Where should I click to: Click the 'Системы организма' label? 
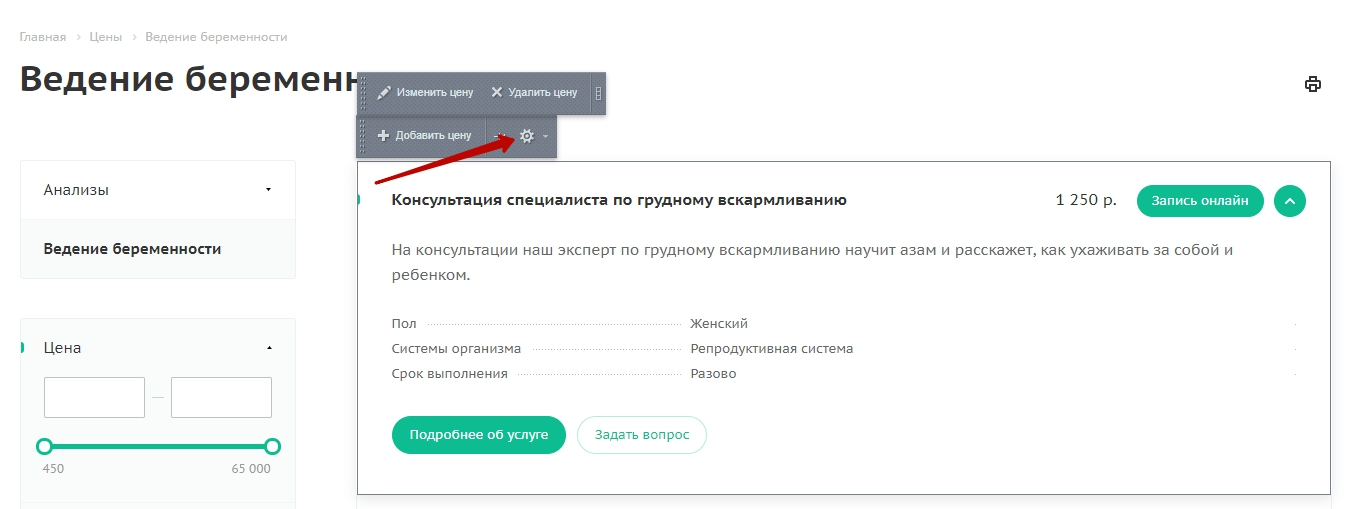coord(456,349)
